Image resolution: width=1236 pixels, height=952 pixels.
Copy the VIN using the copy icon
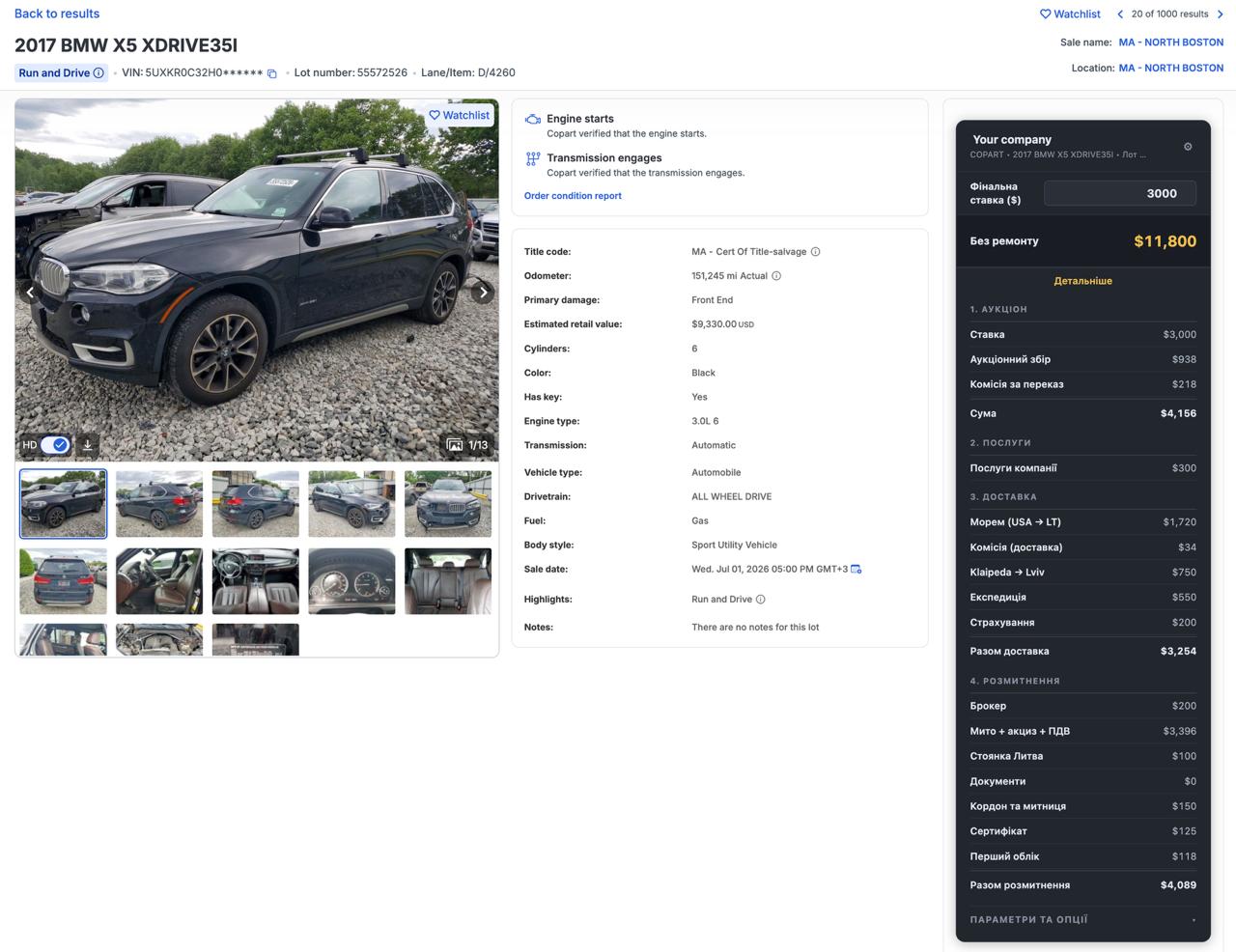tap(272, 73)
